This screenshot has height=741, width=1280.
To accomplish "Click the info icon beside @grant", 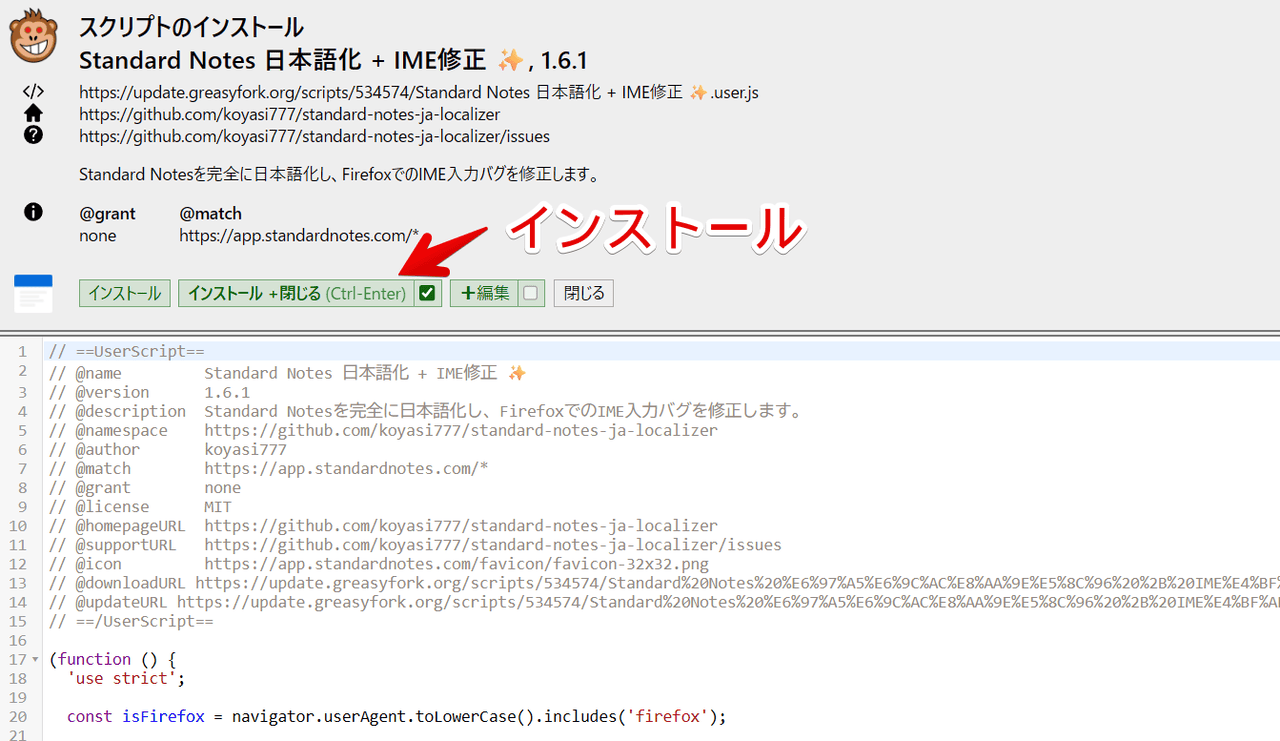I will (x=33, y=212).
